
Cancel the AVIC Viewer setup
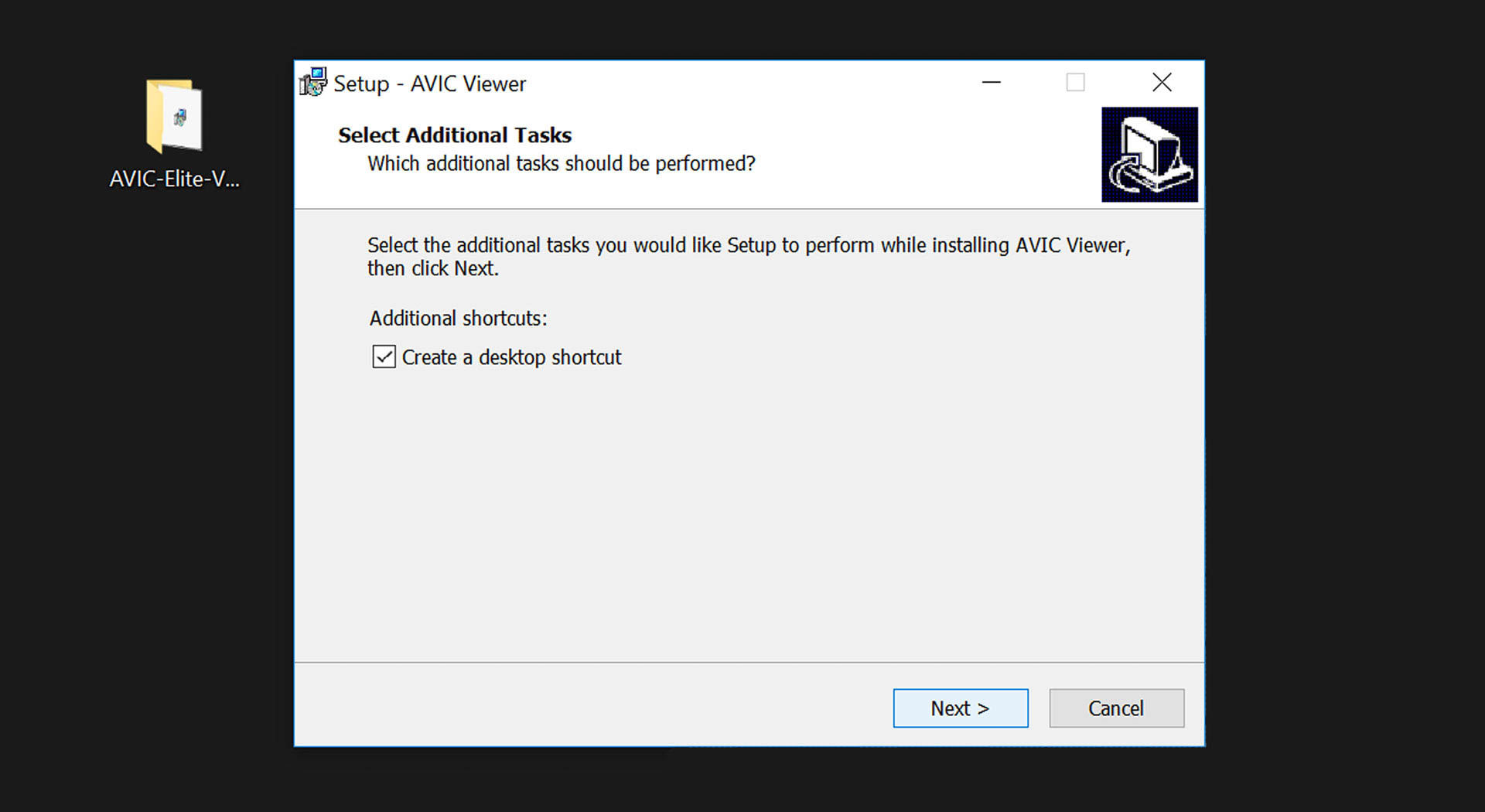coord(1115,708)
